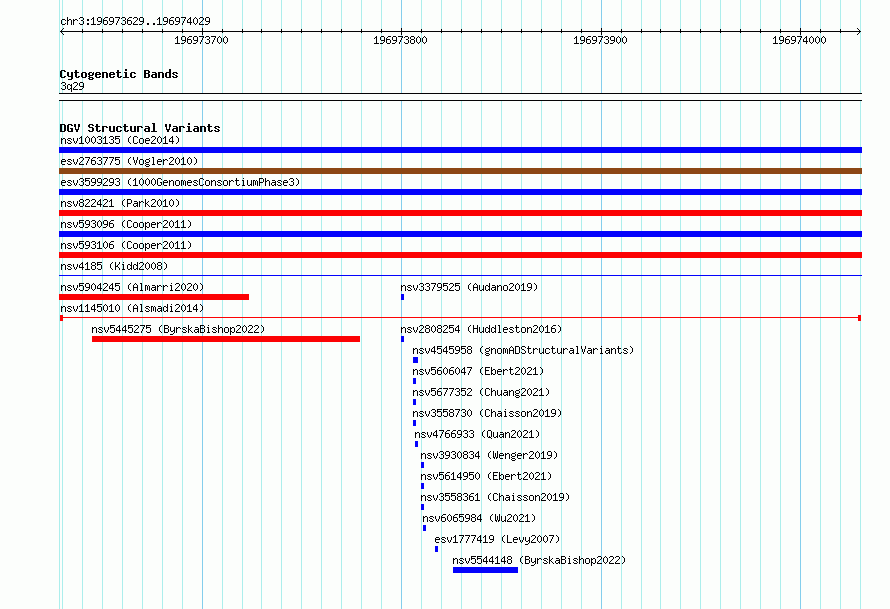Click the blue marker under nsv6065984
Image resolution: width=890 pixels, height=609 pixels.
point(425,528)
